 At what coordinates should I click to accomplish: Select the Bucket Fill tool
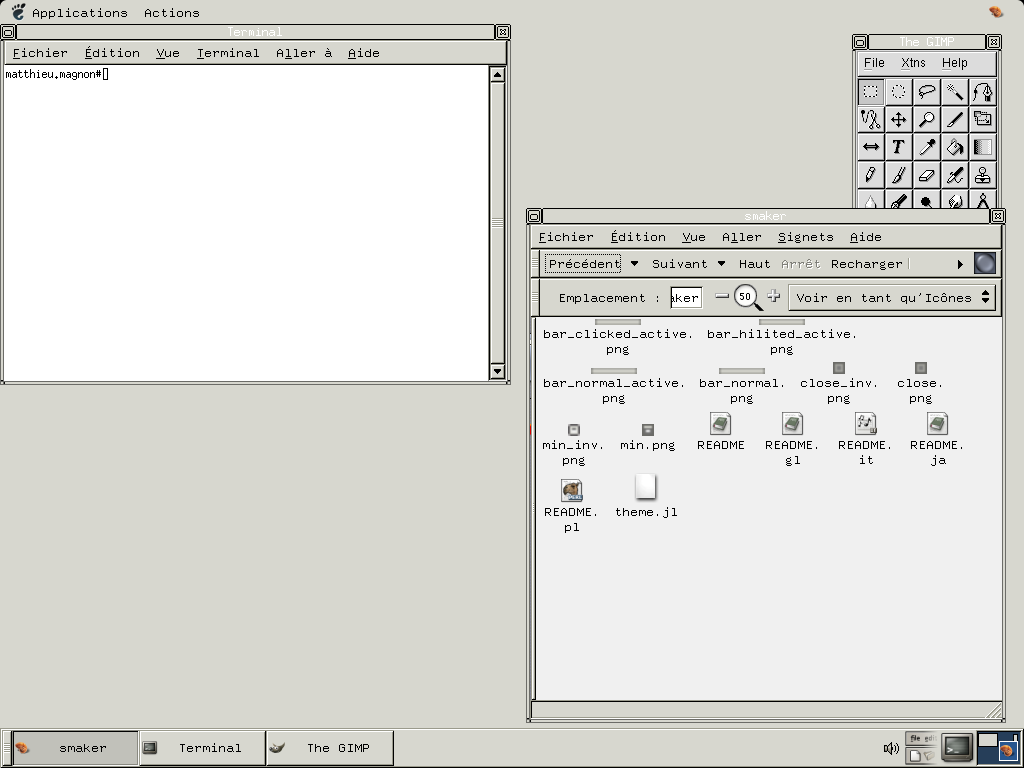(x=955, y=148)
